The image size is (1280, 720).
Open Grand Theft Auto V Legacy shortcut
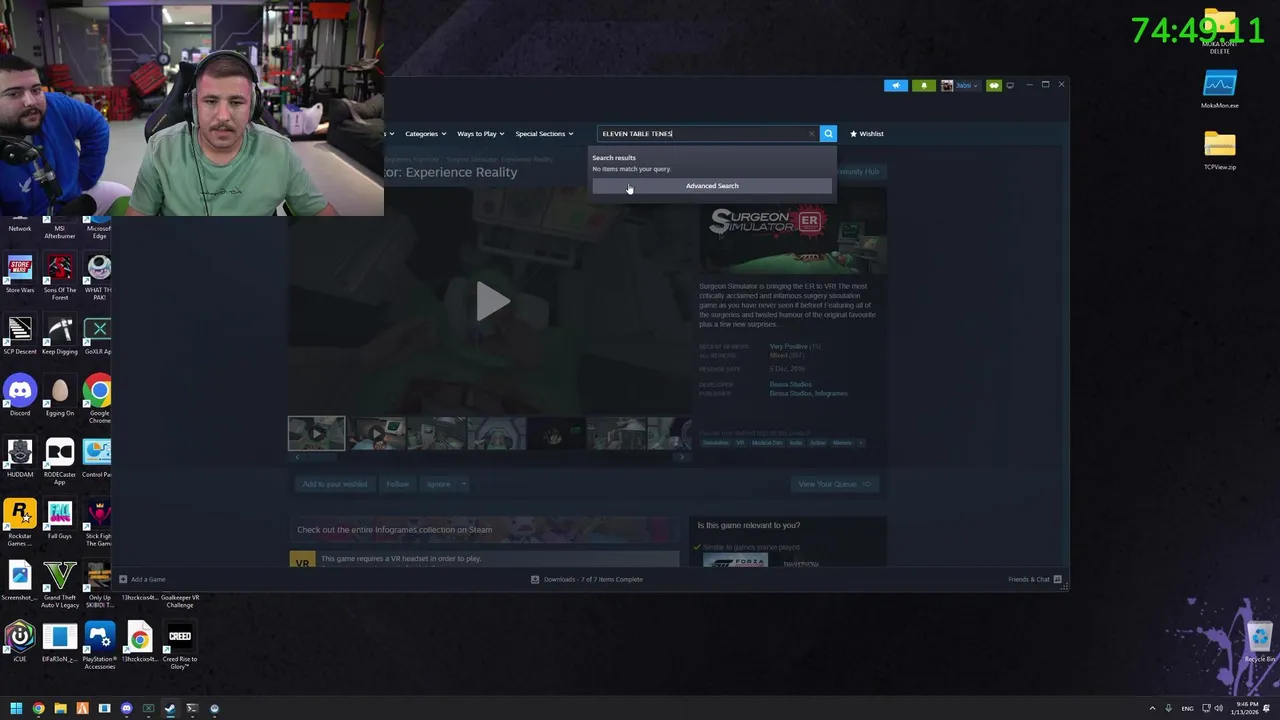pyautogui.click(x=59, y=584)
